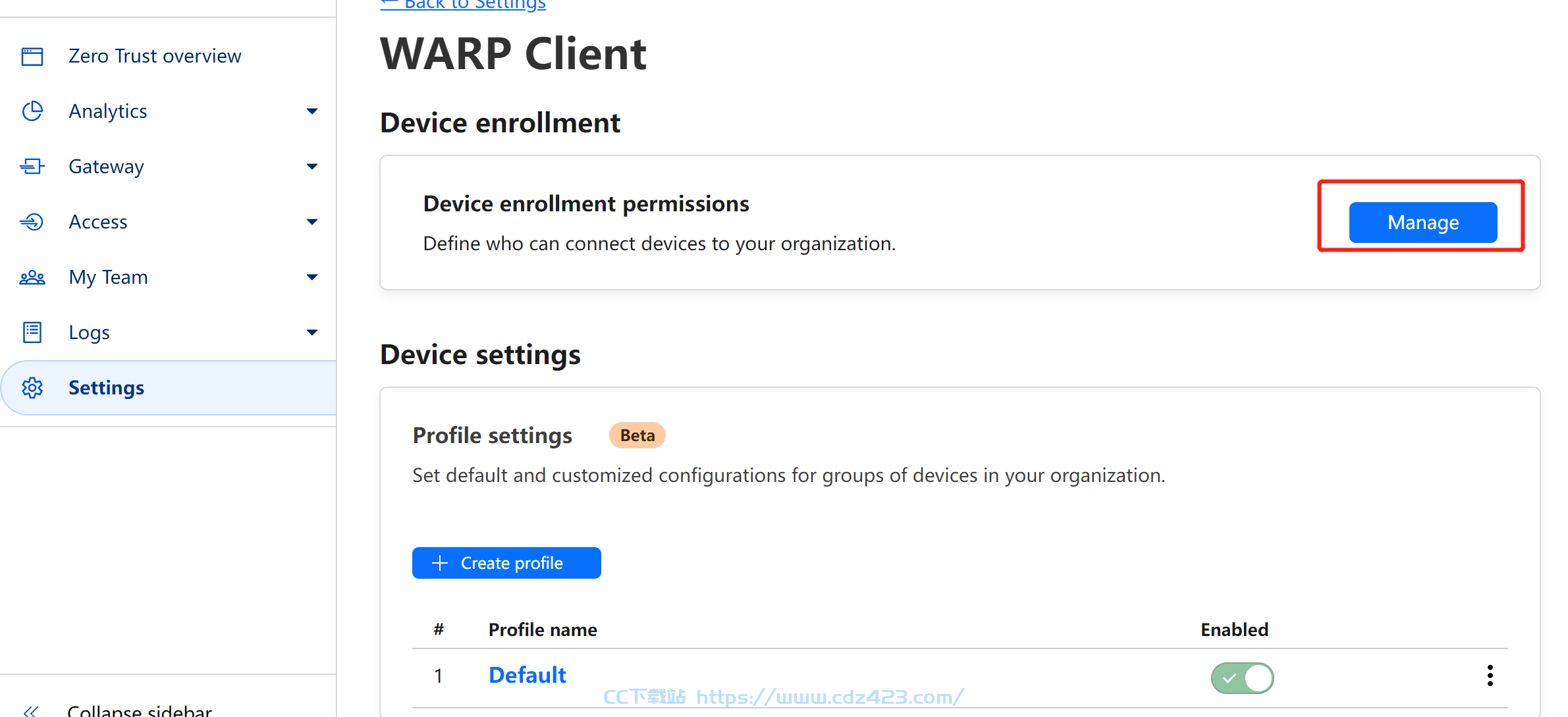Open the Default profile link
This screenshot has width=1568, height=717.
527,675
